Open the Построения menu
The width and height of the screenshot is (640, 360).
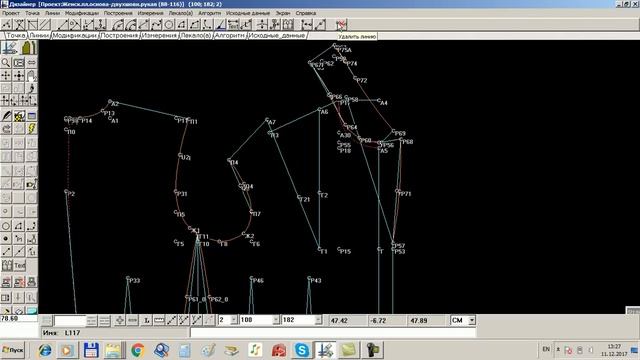(118, 13)
